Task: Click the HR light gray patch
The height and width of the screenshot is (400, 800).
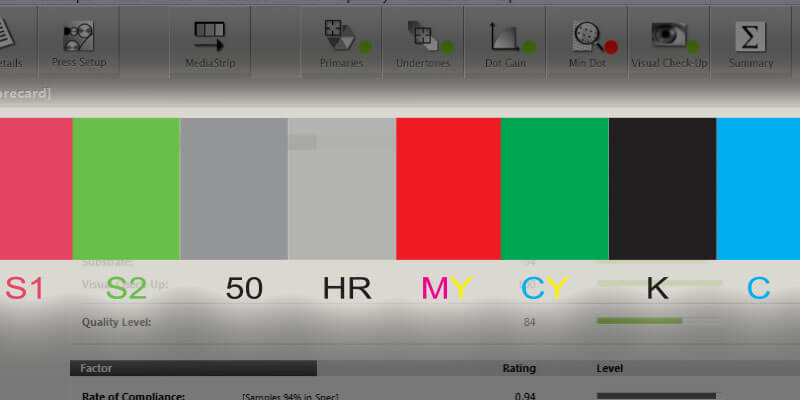Action: [x=342, y=189]
